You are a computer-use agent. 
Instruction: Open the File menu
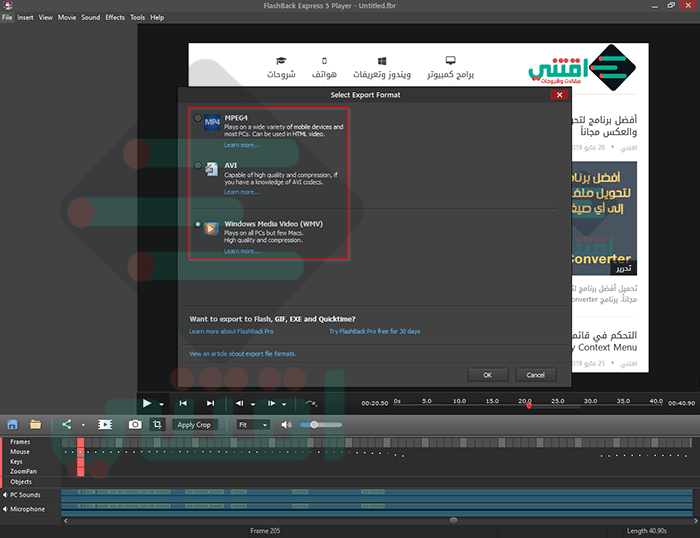coord(7,17)
